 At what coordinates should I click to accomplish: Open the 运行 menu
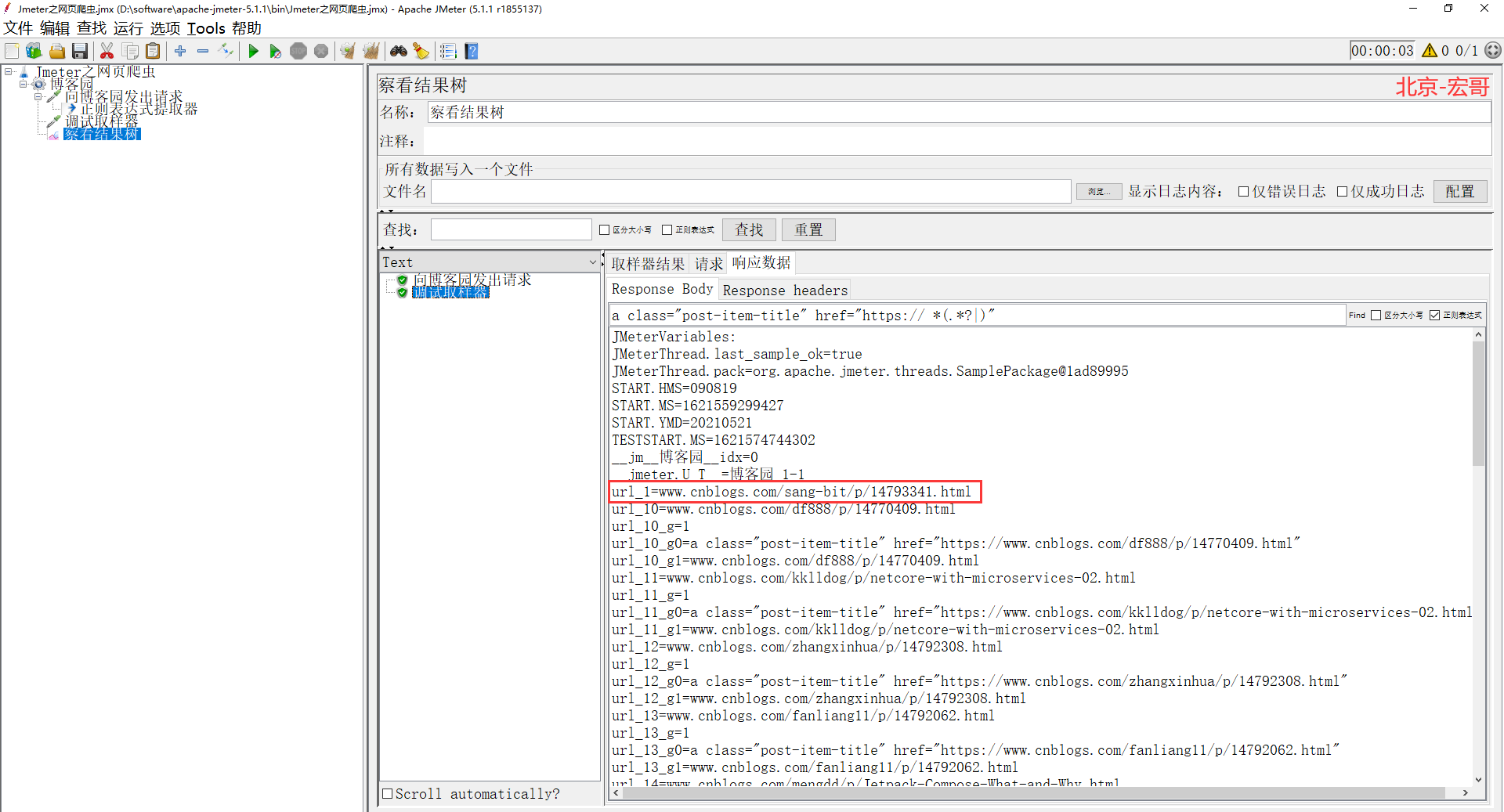pos(128,28)
